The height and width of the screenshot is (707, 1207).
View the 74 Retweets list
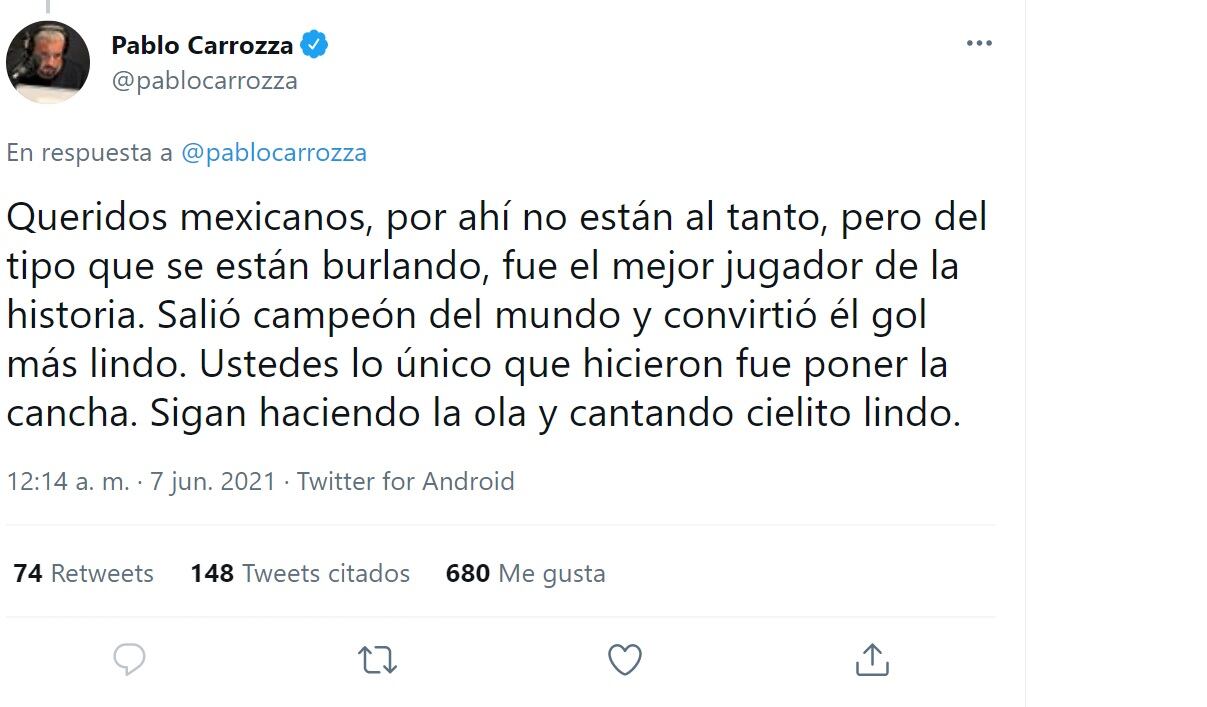click(x=84, y=573)
